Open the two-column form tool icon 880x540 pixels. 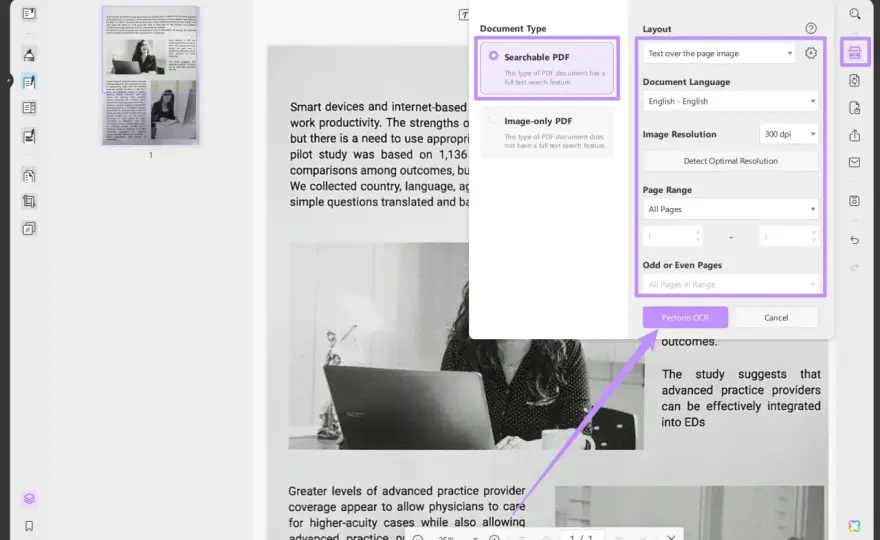pos(29,108)
